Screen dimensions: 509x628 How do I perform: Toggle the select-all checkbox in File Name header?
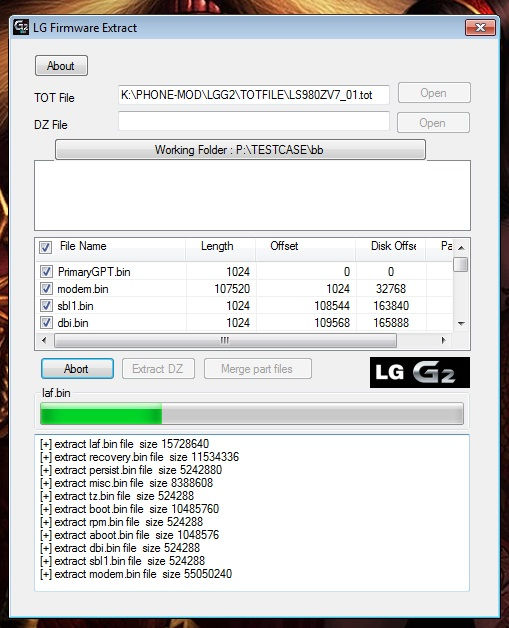pos(45,247)
